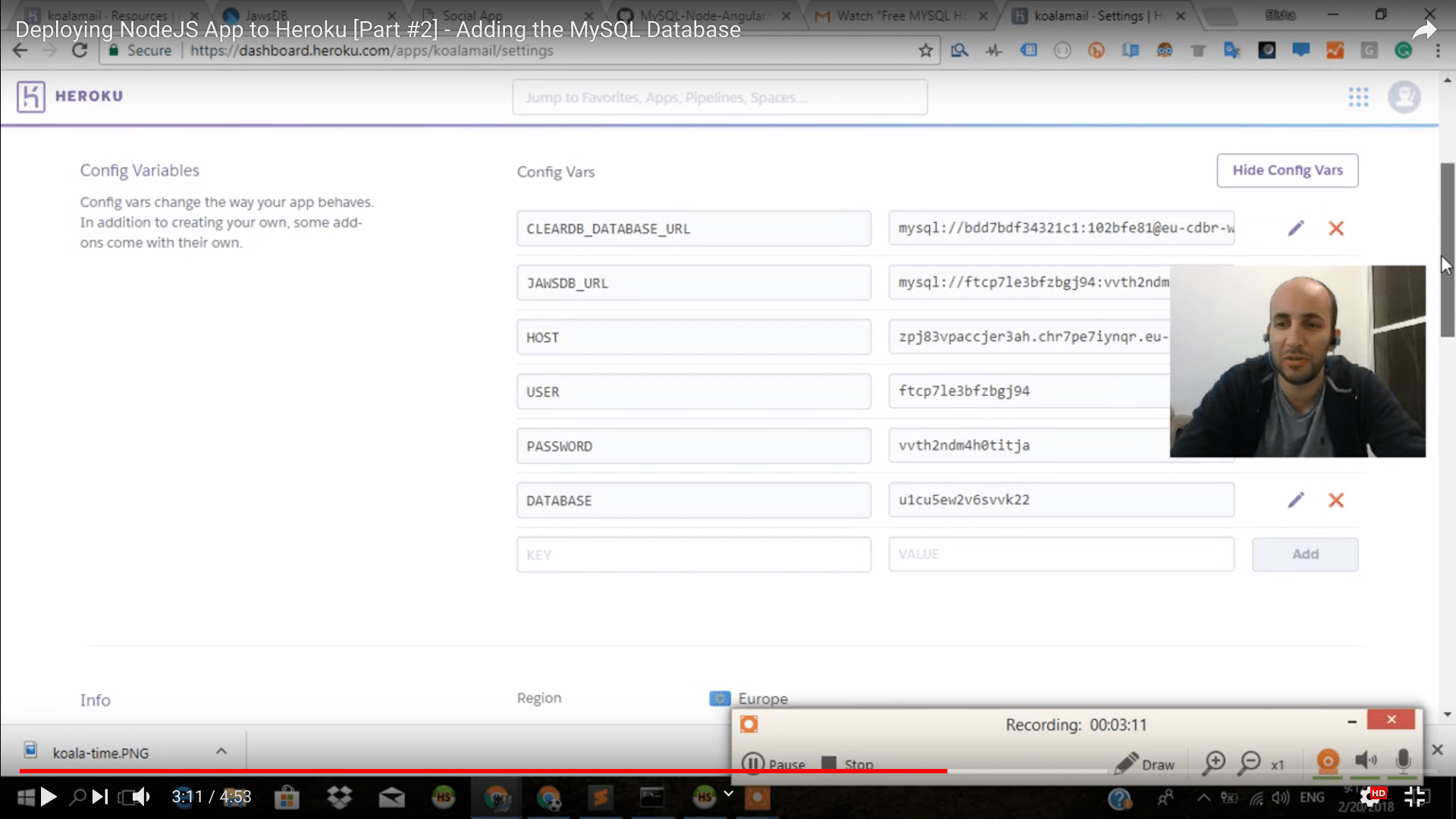1456x819 pixels.
Task: Zoom in with recorder magnifier plus
Action: (x=1214, y=762)
